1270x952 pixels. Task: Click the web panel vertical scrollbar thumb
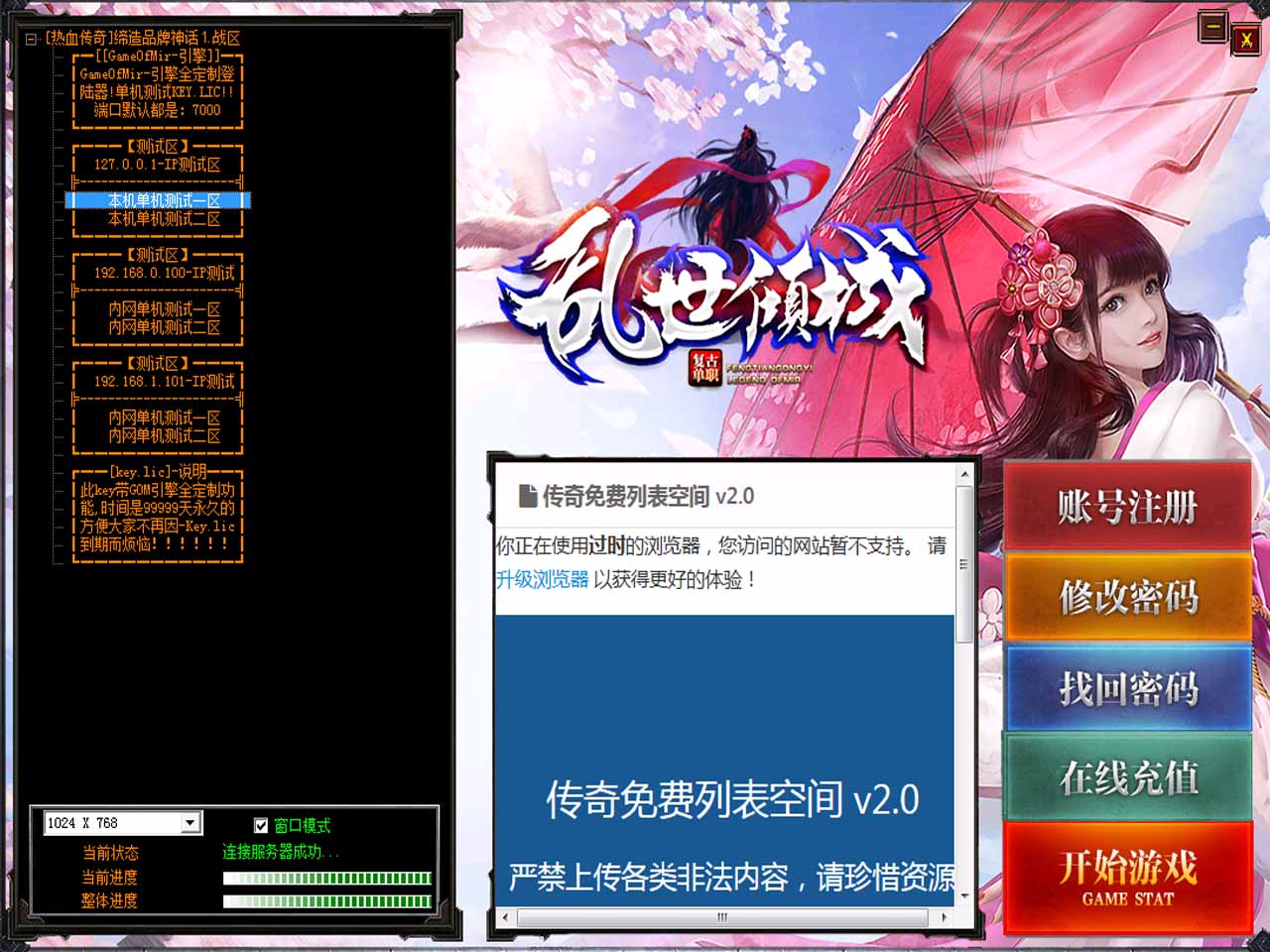pyautogui.click(x=963, y=563)
